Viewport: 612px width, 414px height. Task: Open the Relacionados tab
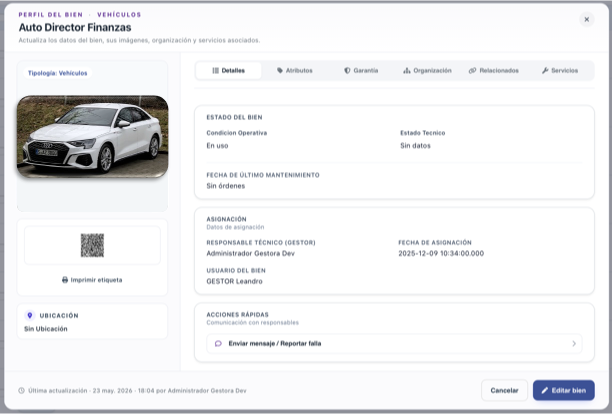pyautogui.click(x=494, y=71)
